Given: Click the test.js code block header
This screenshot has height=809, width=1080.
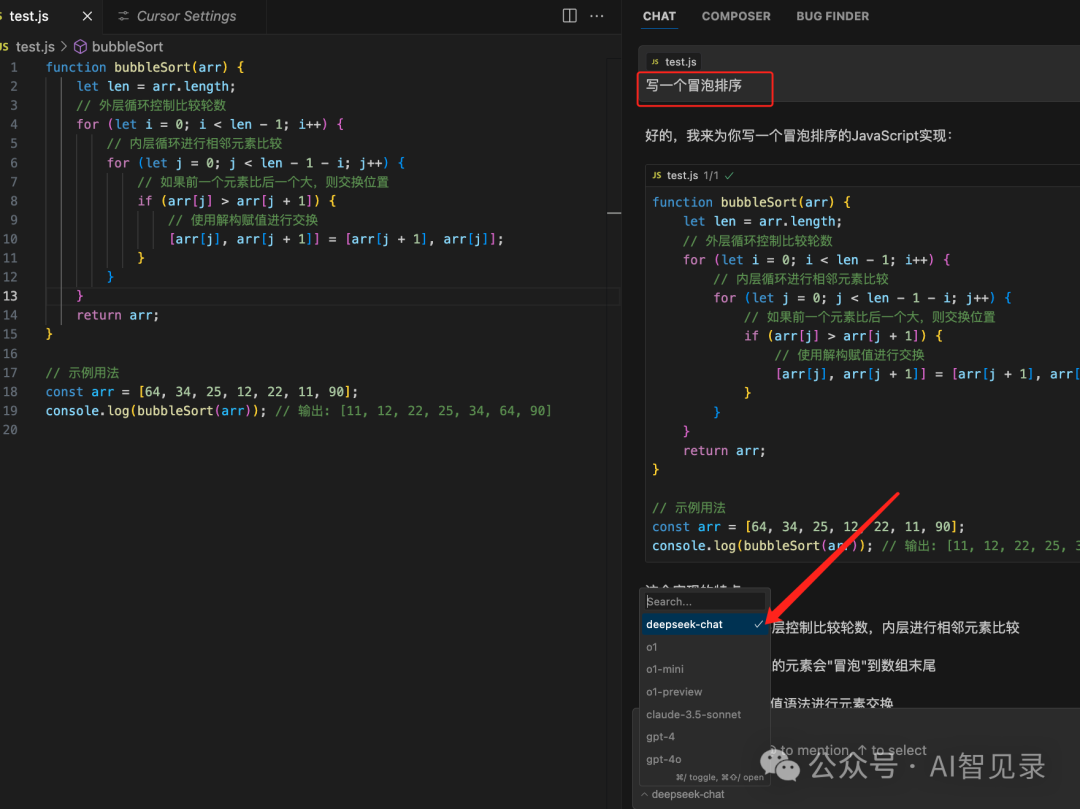Looking at the screenshot, I should (x=684, y=175).
